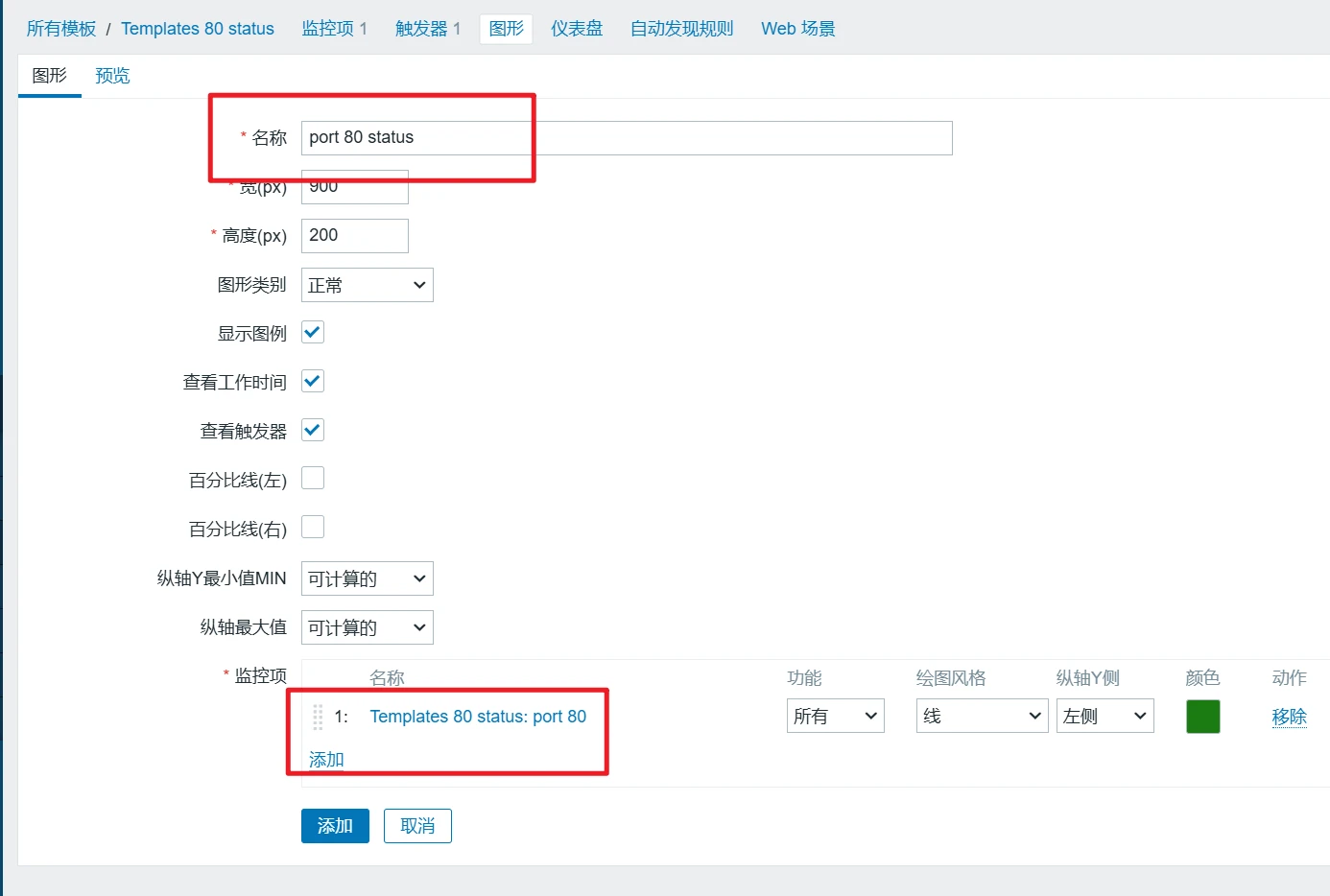Expand the 纵轴Y最小值MIN dropdown
Viewport: 1330px width, 896px height.
coord(367,578)
